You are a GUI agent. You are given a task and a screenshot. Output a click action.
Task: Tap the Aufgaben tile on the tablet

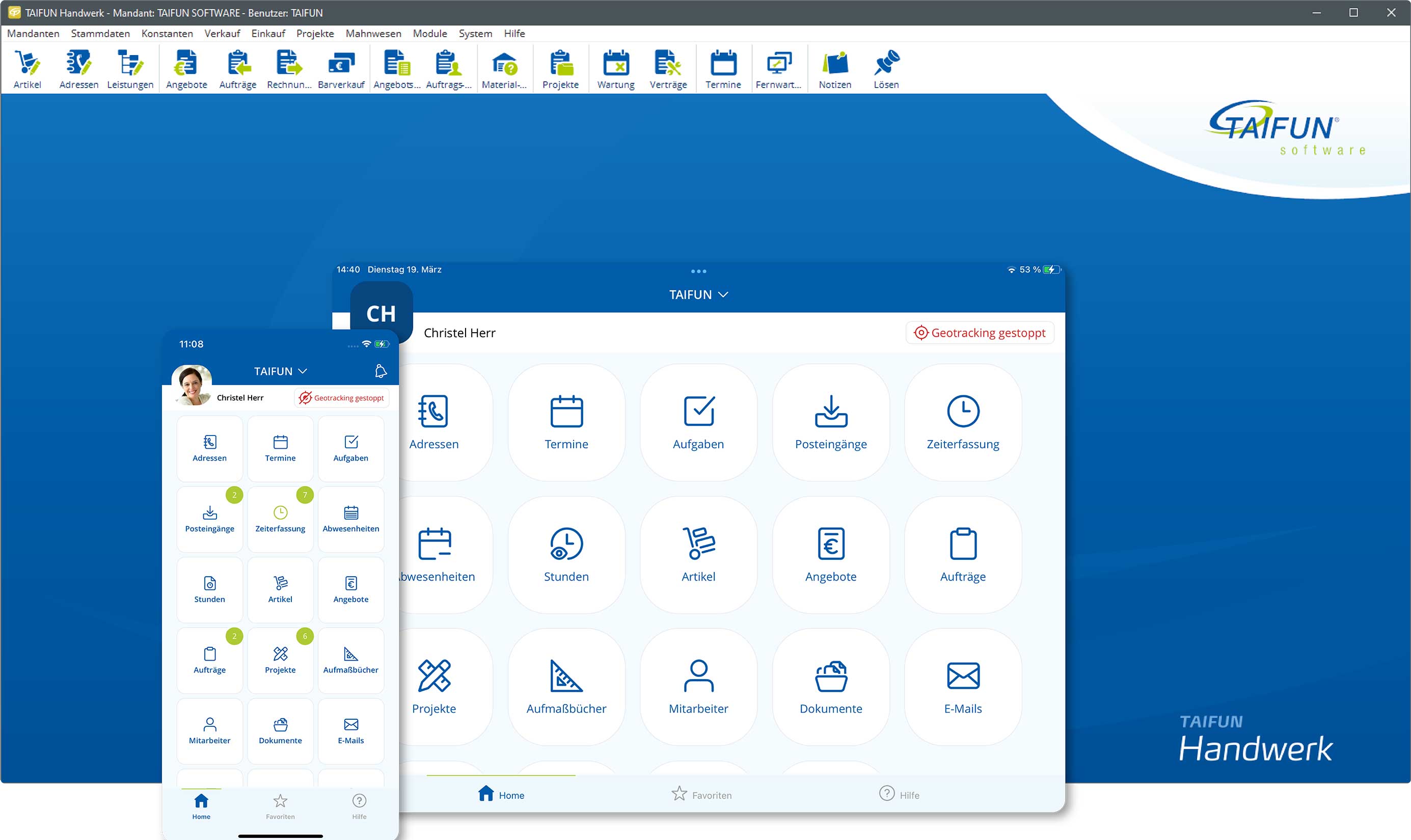point(698,422)
